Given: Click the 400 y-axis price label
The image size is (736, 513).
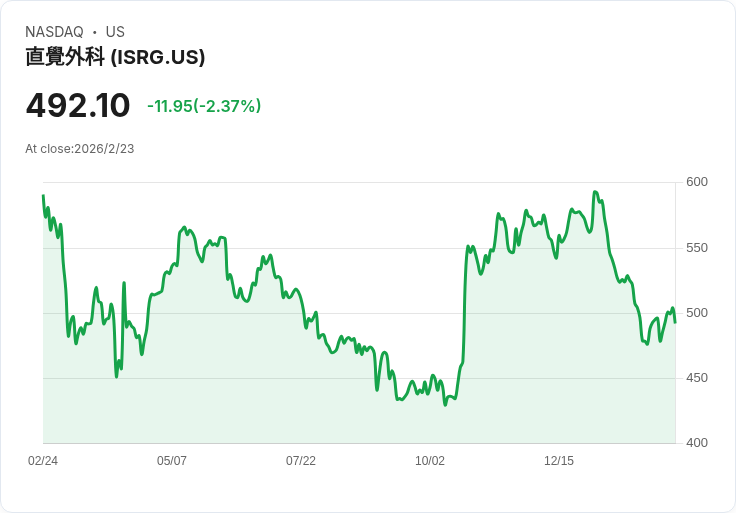Looking at the screenshot, I should point(697,443).
